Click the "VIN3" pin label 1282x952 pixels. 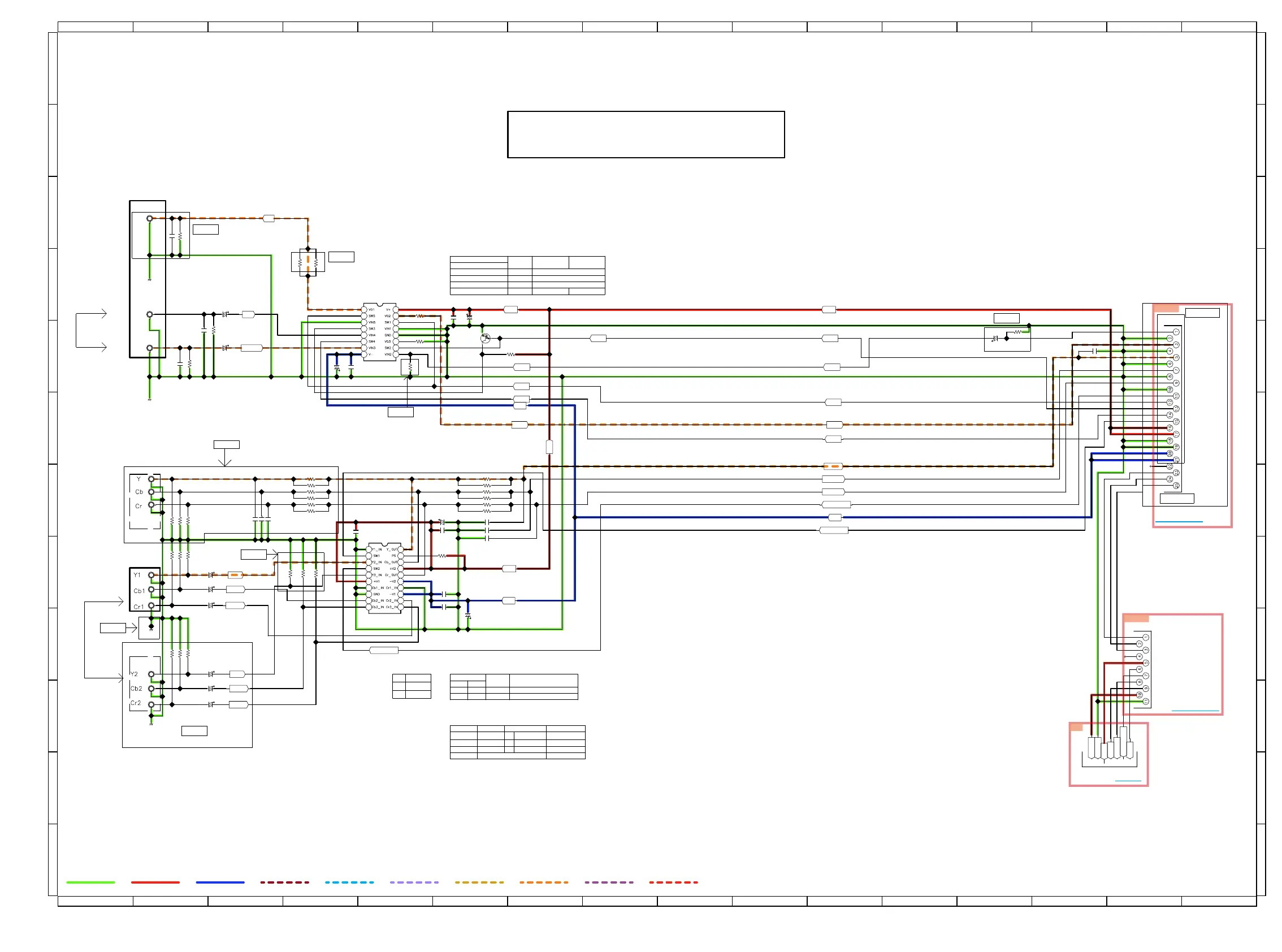tap(372, 348)
